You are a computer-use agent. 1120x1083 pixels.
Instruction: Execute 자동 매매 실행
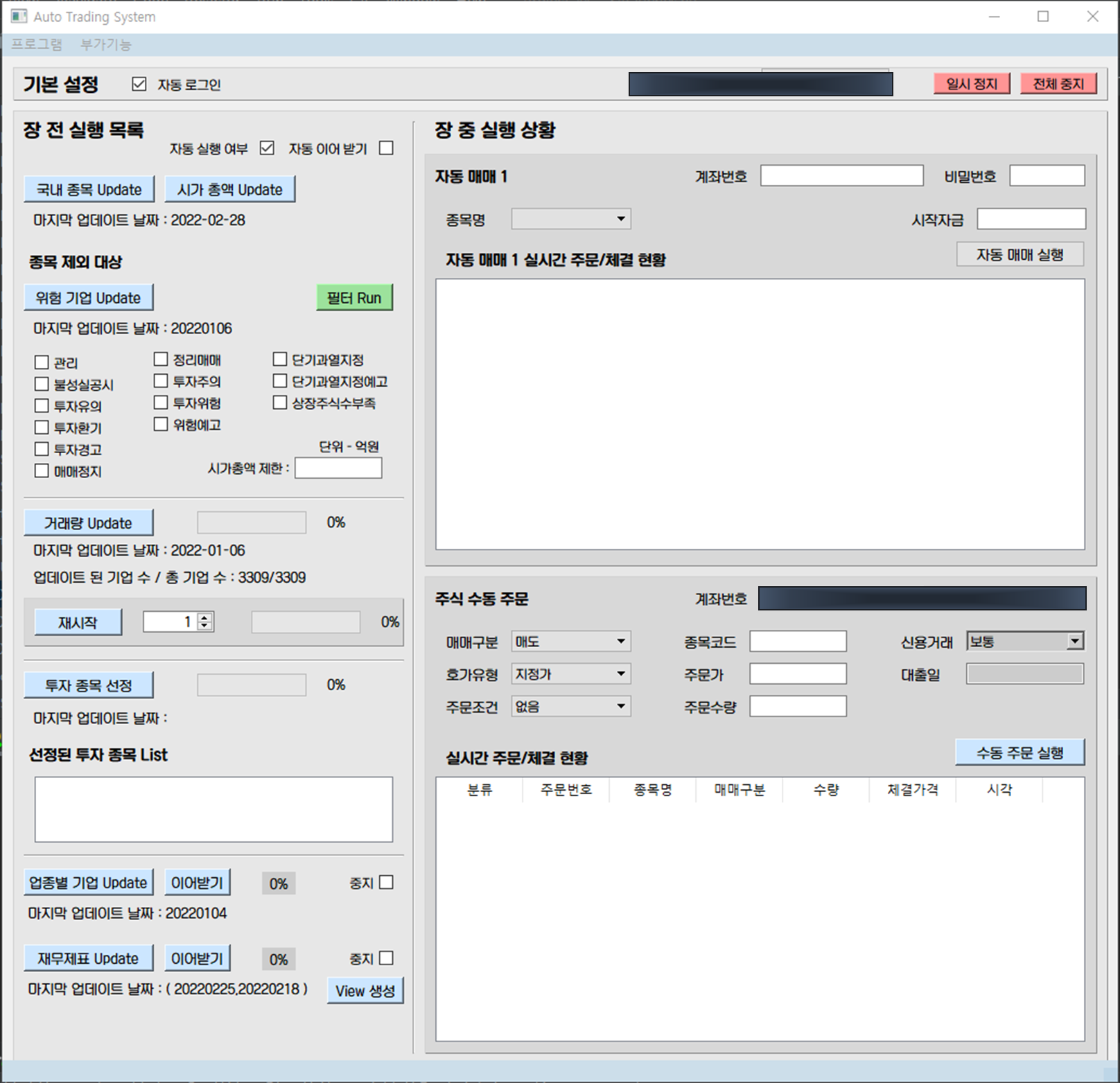pos(1020,254)
